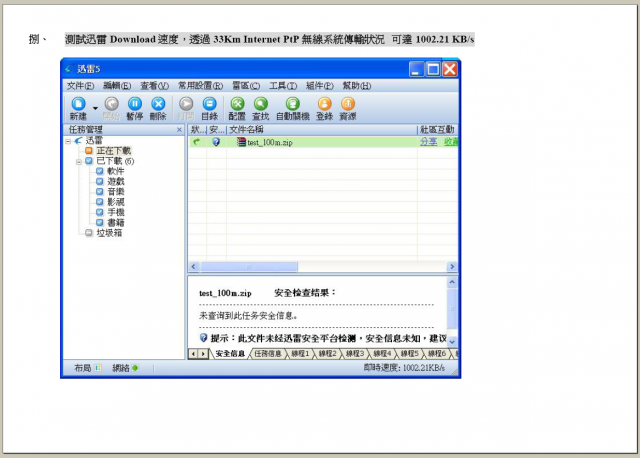The height and width of the screenshot is (458, 640).
Task: Open the 幫助(H) menu
Action: tap(357, 86)
